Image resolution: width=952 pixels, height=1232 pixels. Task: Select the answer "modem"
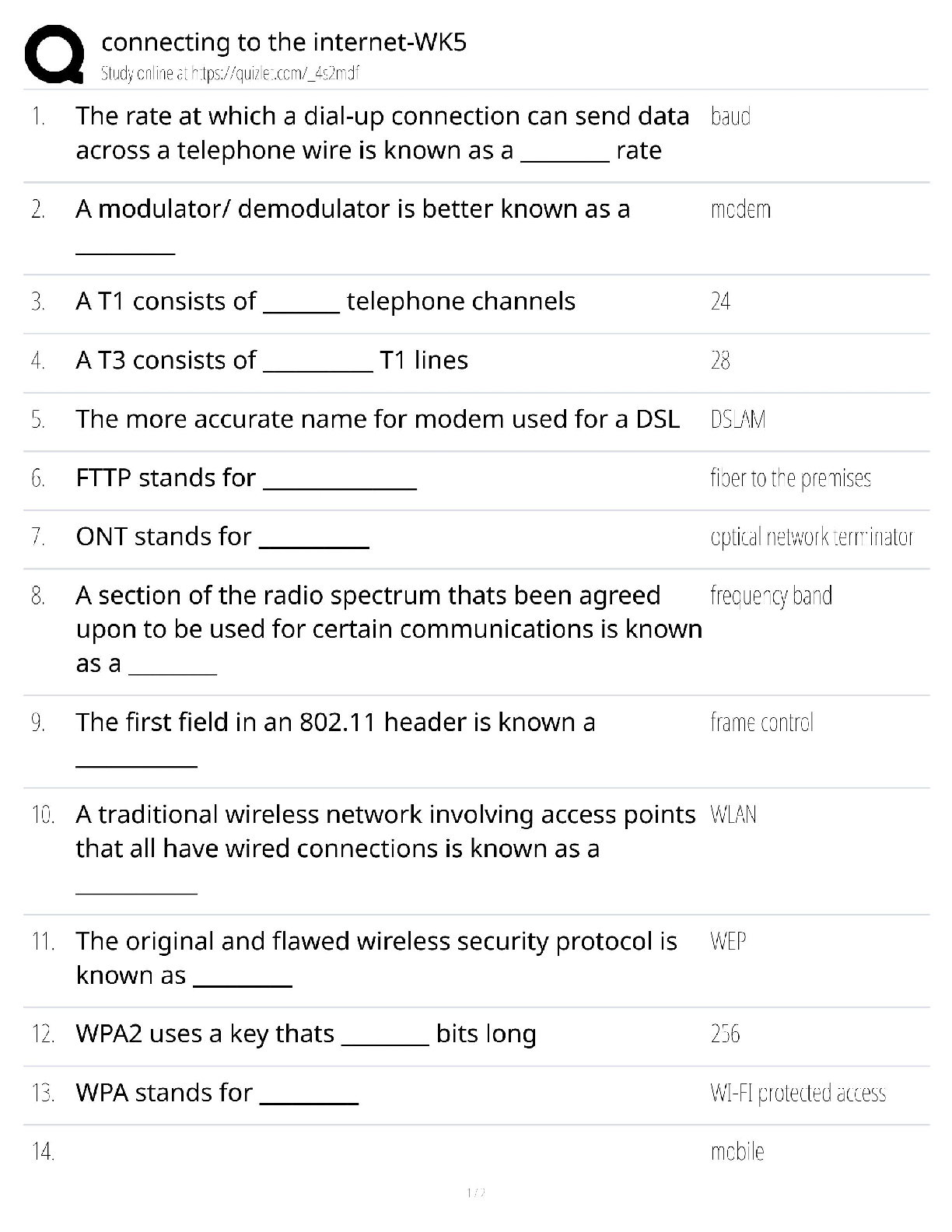pyautogui.click(x=740, y=209)
